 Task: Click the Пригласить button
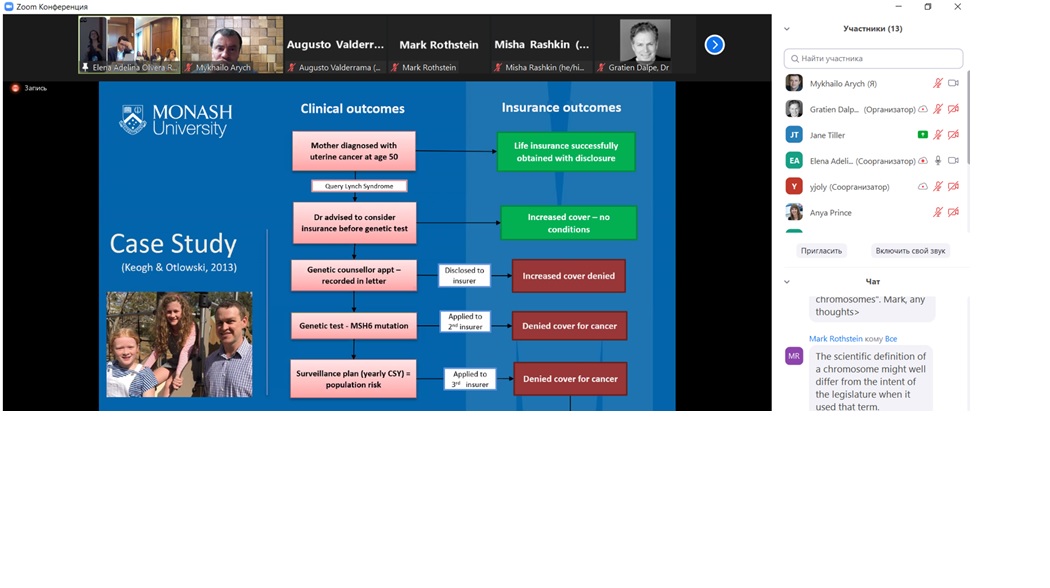click(821, 250)
